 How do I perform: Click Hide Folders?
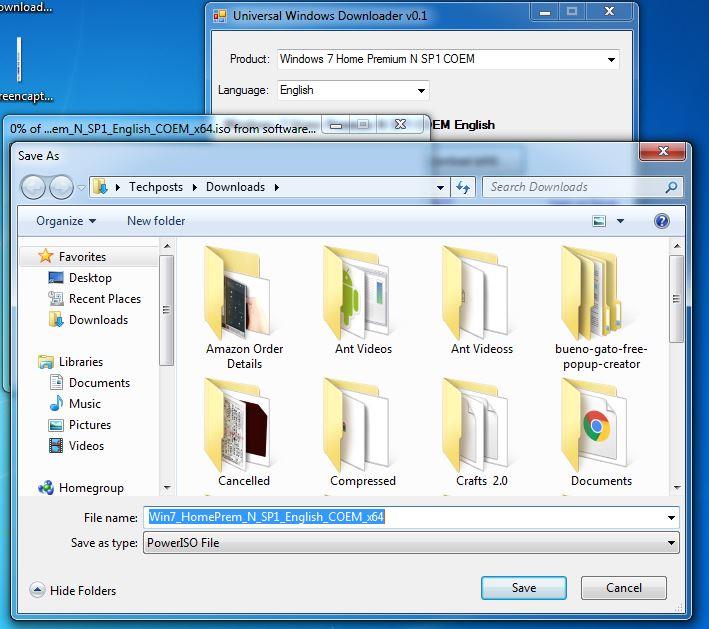[73, 590]
